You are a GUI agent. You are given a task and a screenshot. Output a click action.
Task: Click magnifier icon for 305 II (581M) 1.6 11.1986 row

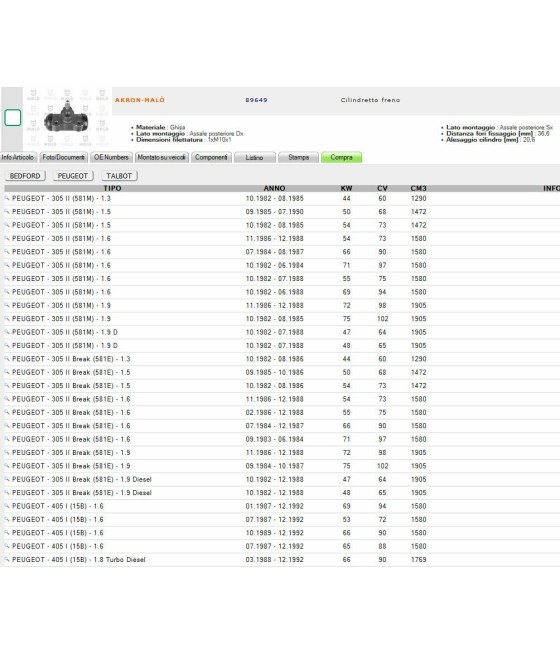pyautogui.click(x=7, y=239)
